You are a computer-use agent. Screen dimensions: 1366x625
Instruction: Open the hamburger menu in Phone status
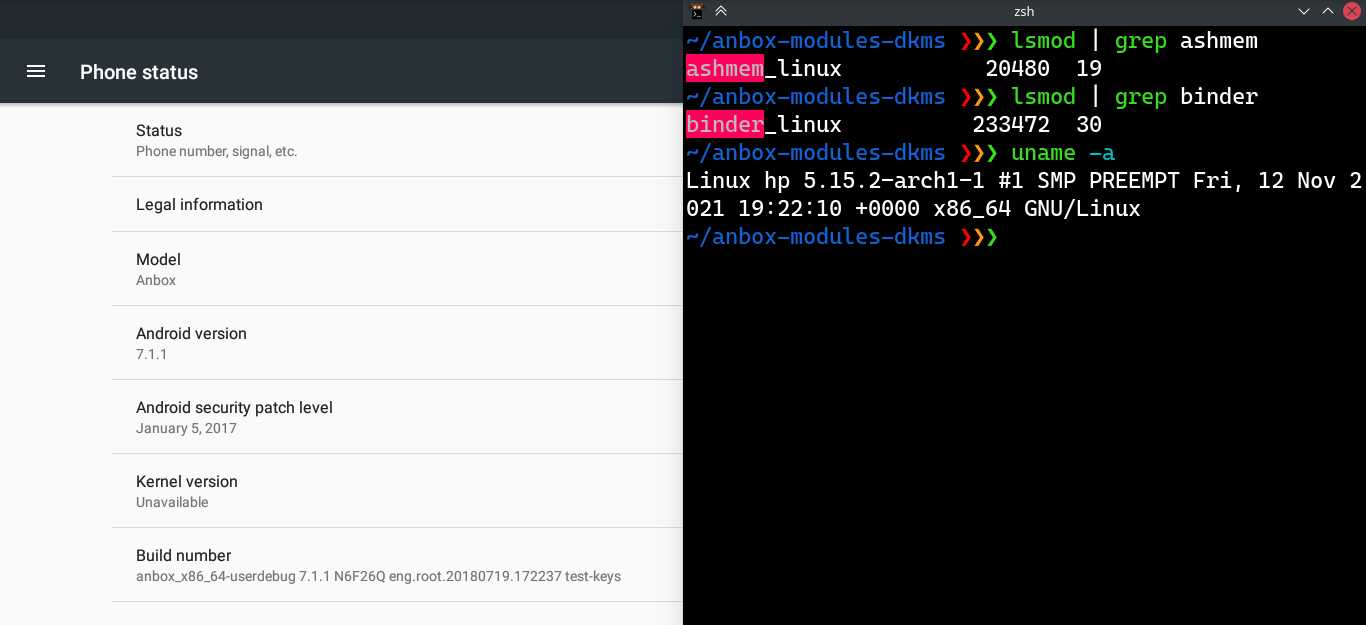tap(36, 72)
